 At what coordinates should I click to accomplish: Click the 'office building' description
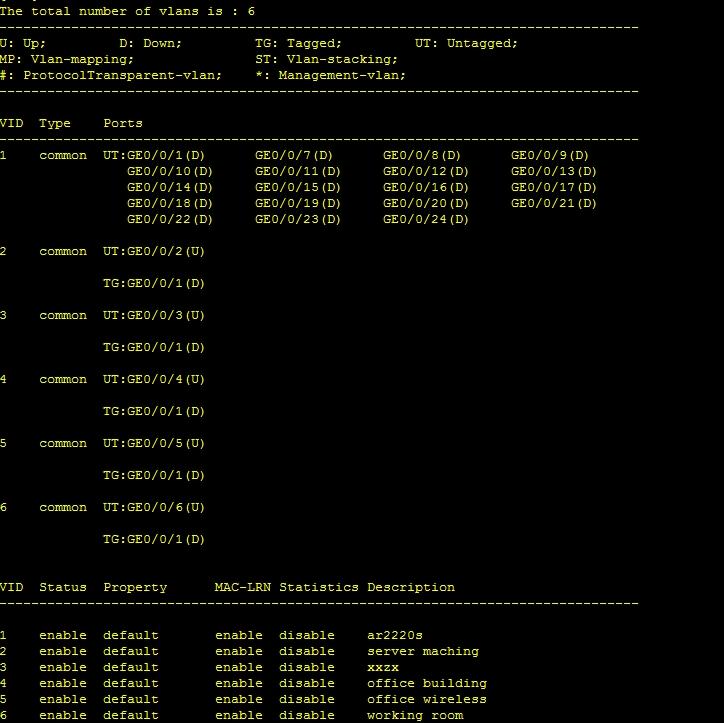tap(427, 683)
